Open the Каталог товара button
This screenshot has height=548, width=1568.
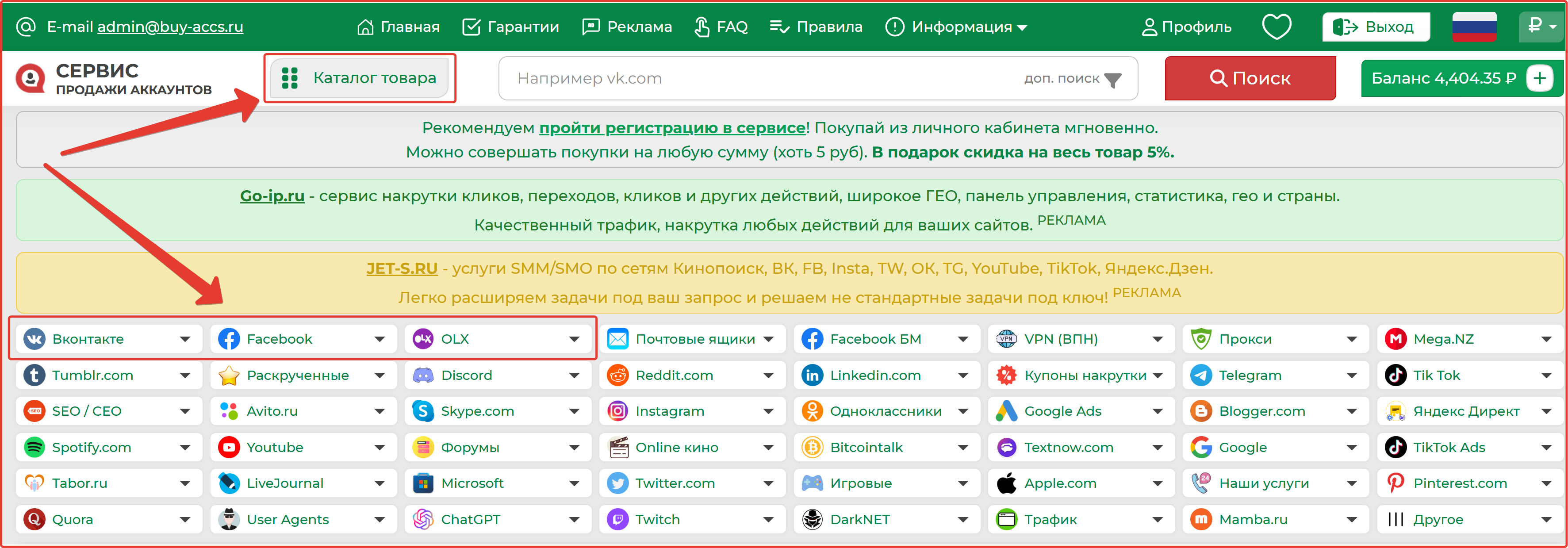pos(360,78)
